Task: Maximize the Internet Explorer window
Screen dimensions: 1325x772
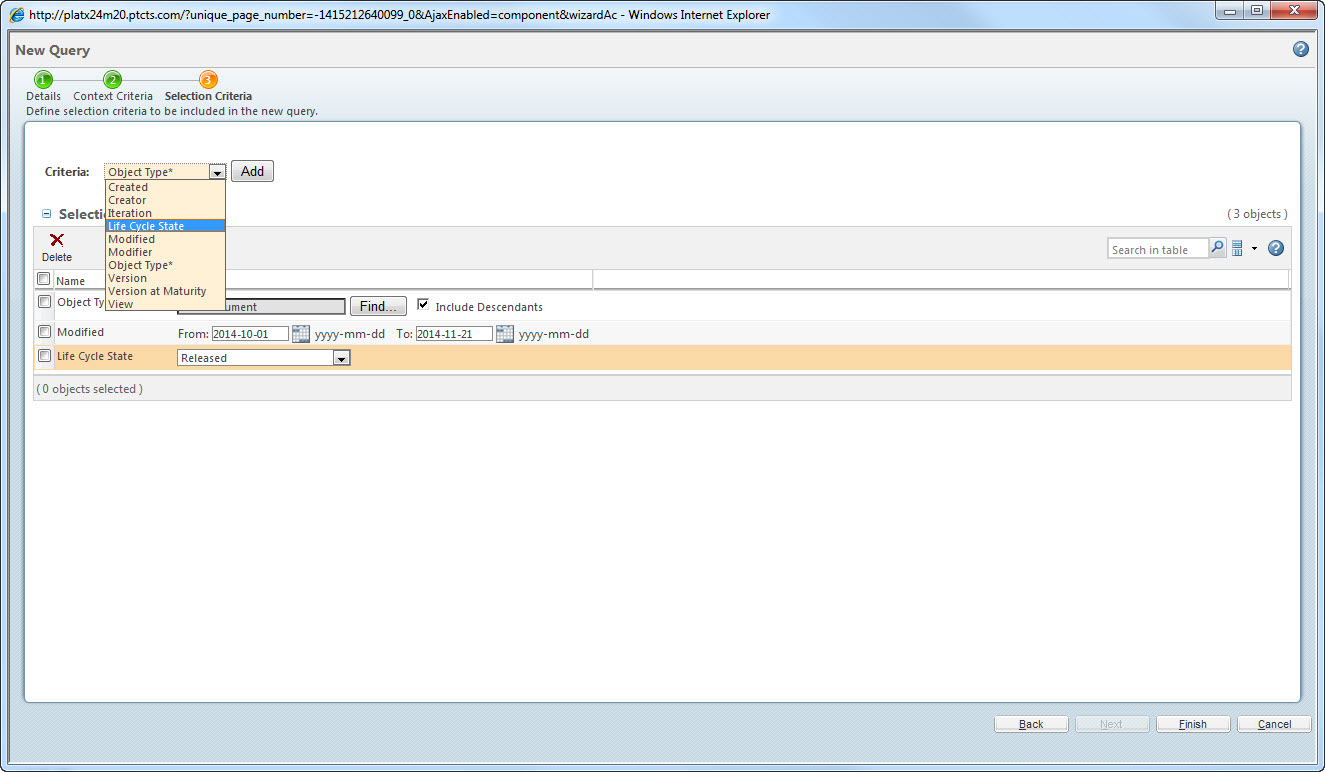Action: point(1257,10)
